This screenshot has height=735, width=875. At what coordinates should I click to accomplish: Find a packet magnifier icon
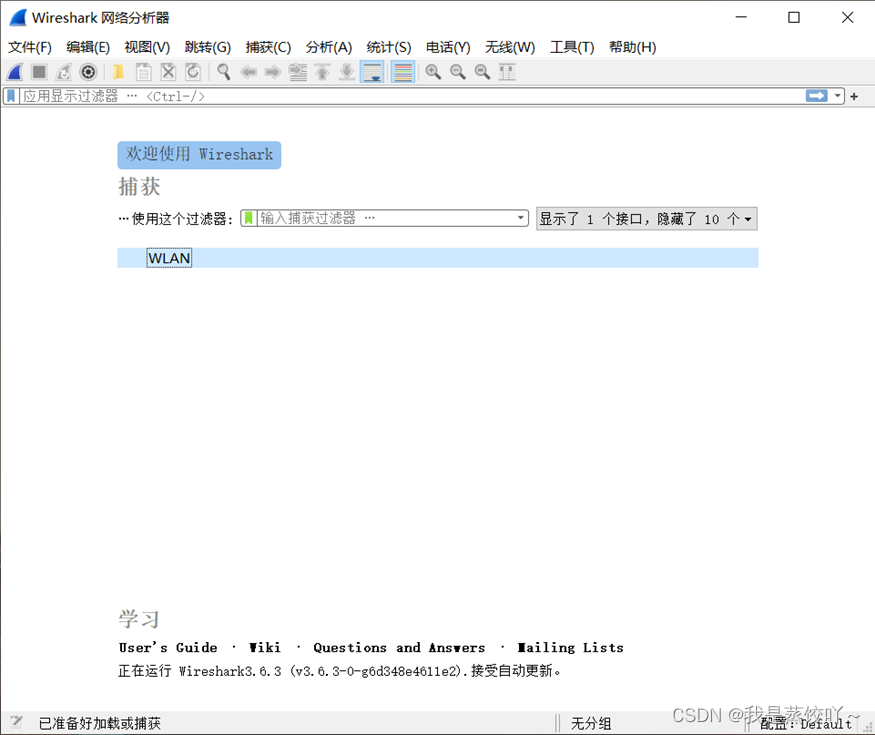tap(223, 72)
